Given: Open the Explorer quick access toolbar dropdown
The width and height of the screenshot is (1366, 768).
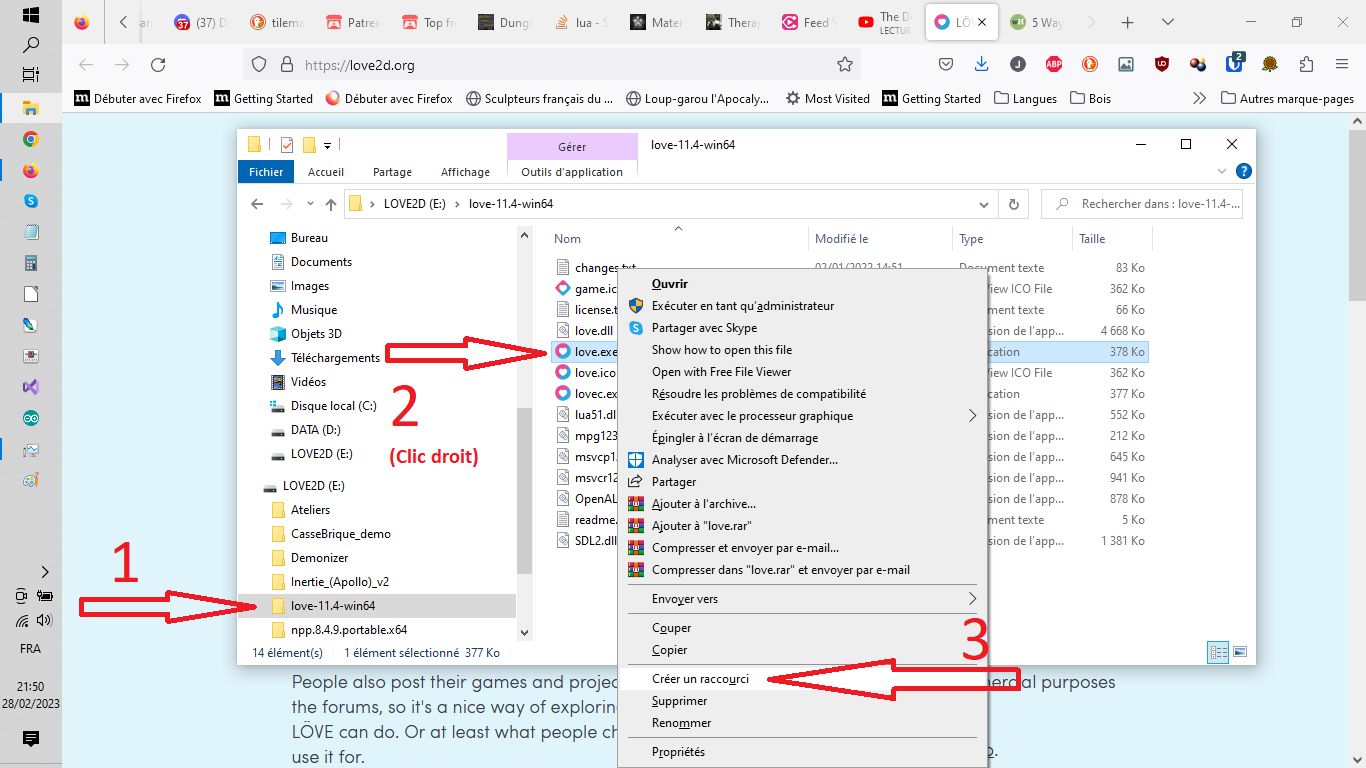Looking at the screenshot, I should pyautogui.click(x=327, y=145).
